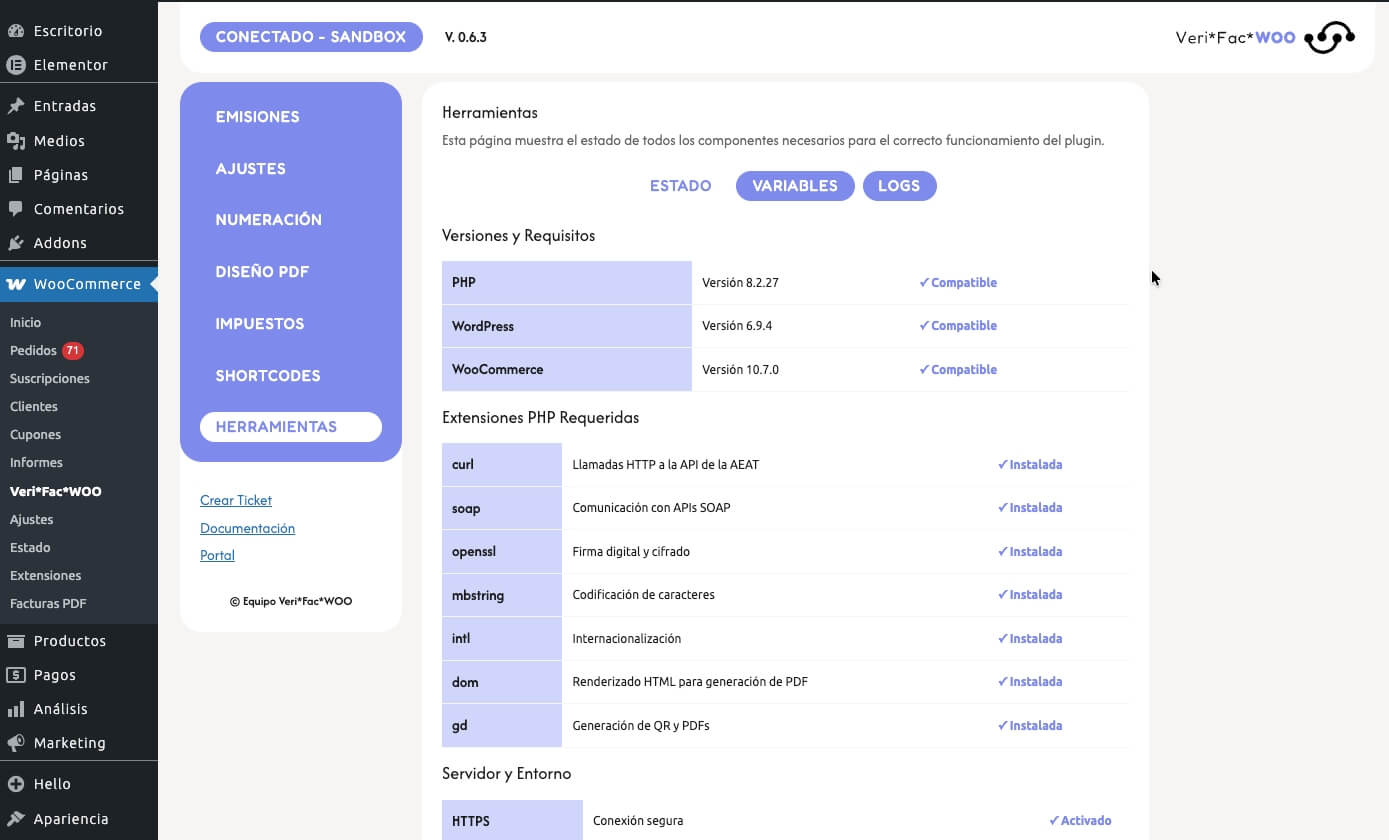This screenshot has height=840, width=1389.
Task: Click the Escritorio dashboard icon
Action: 16,31
